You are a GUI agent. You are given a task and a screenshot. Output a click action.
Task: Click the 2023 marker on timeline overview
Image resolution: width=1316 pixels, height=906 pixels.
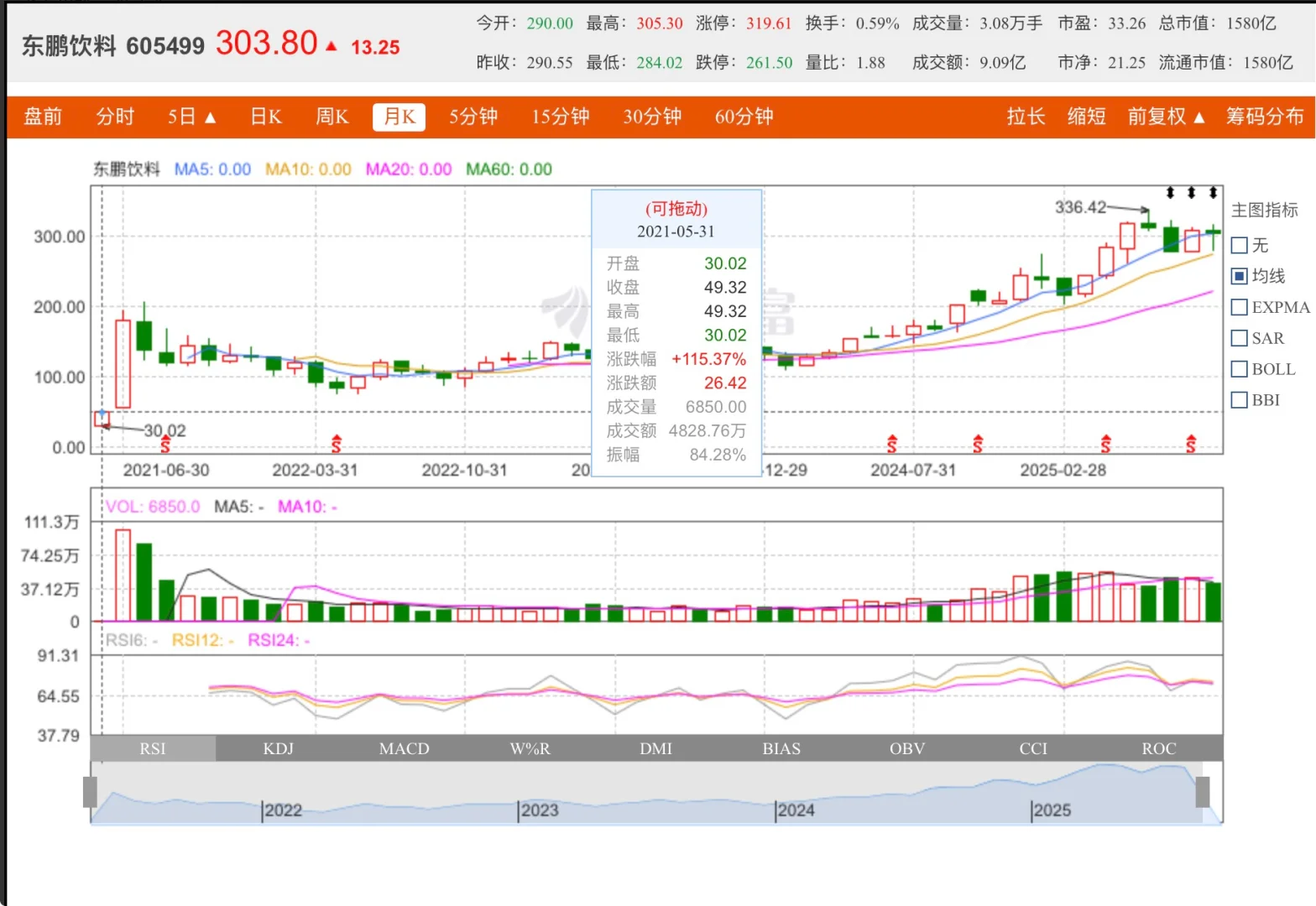click(x=540, y=810)
